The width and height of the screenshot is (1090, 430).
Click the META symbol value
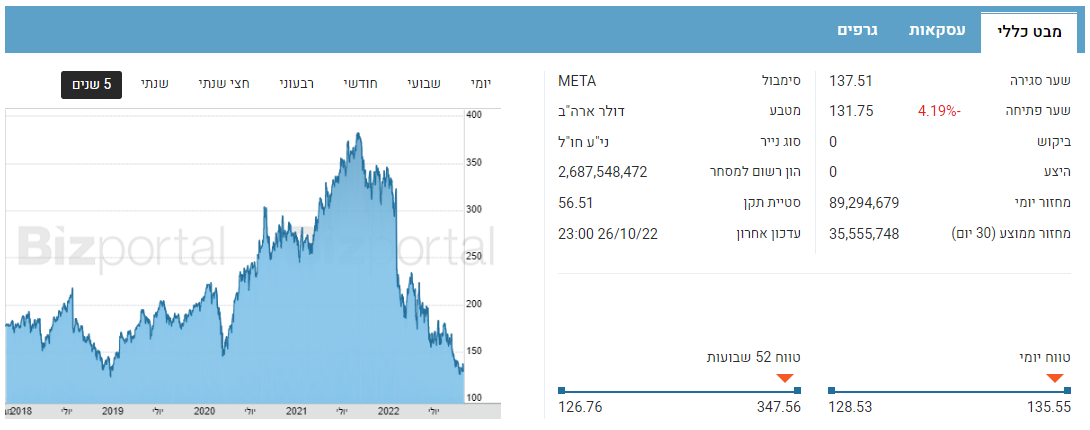click(578, 81)
